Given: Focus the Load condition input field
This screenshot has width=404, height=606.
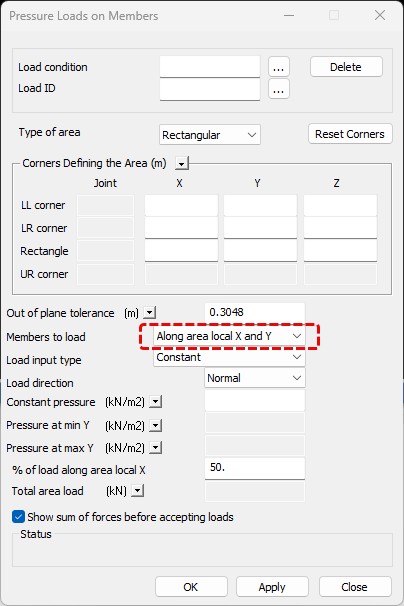Looking at the screenshot, I should 210,67.
